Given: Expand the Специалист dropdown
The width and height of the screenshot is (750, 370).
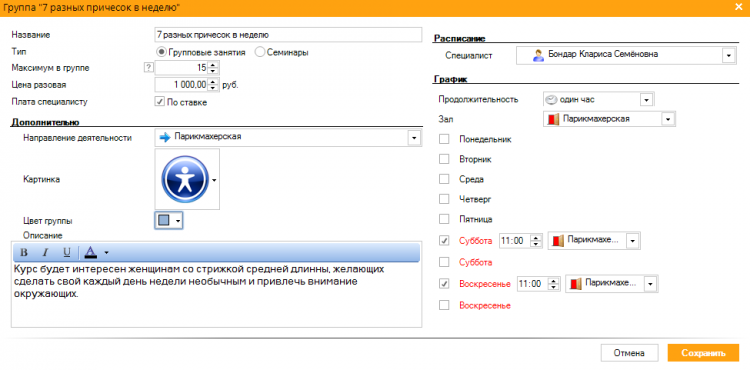Looking at the screenshot, I should (x=728, y=56).
